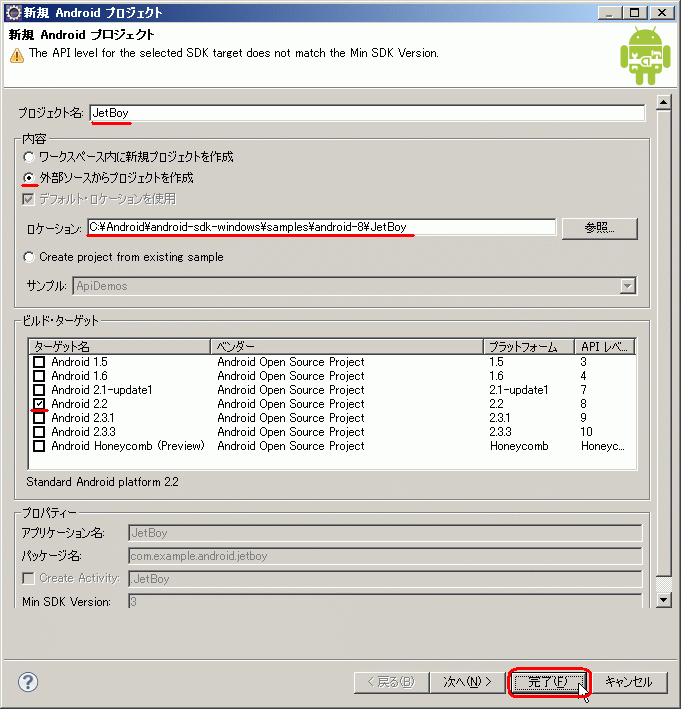681x709 pixels.
Task: Sort by プラットフォーム column header
Action: pos(529,346)
